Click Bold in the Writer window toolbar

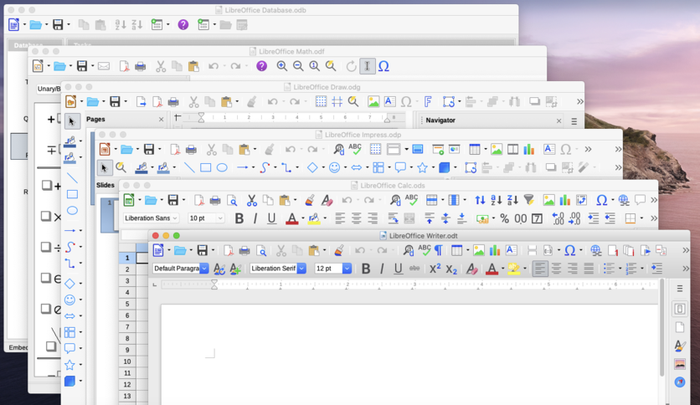[x=366, y=268]
